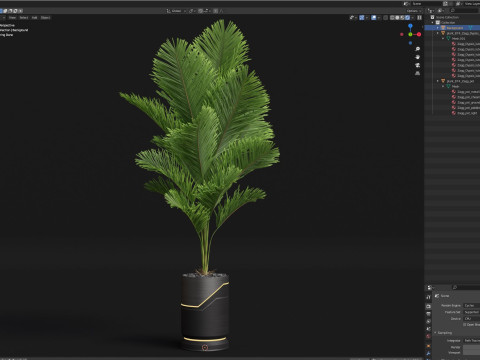The width and height of the screenshot is (480, 360).
Task: Select the pot_light material in outliner
Action: [x=467, y=113]
